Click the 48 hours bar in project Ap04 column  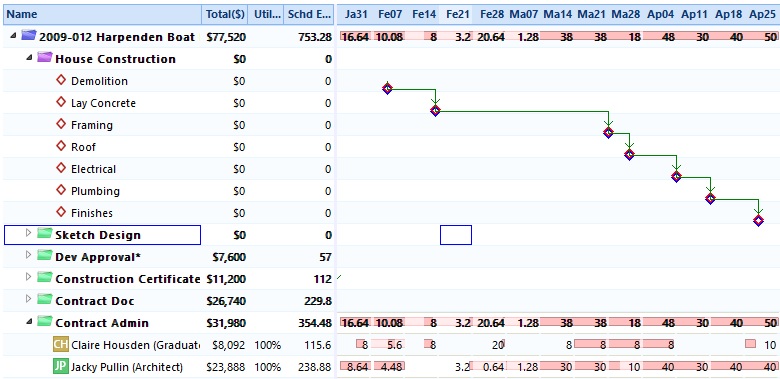(660, 36)
